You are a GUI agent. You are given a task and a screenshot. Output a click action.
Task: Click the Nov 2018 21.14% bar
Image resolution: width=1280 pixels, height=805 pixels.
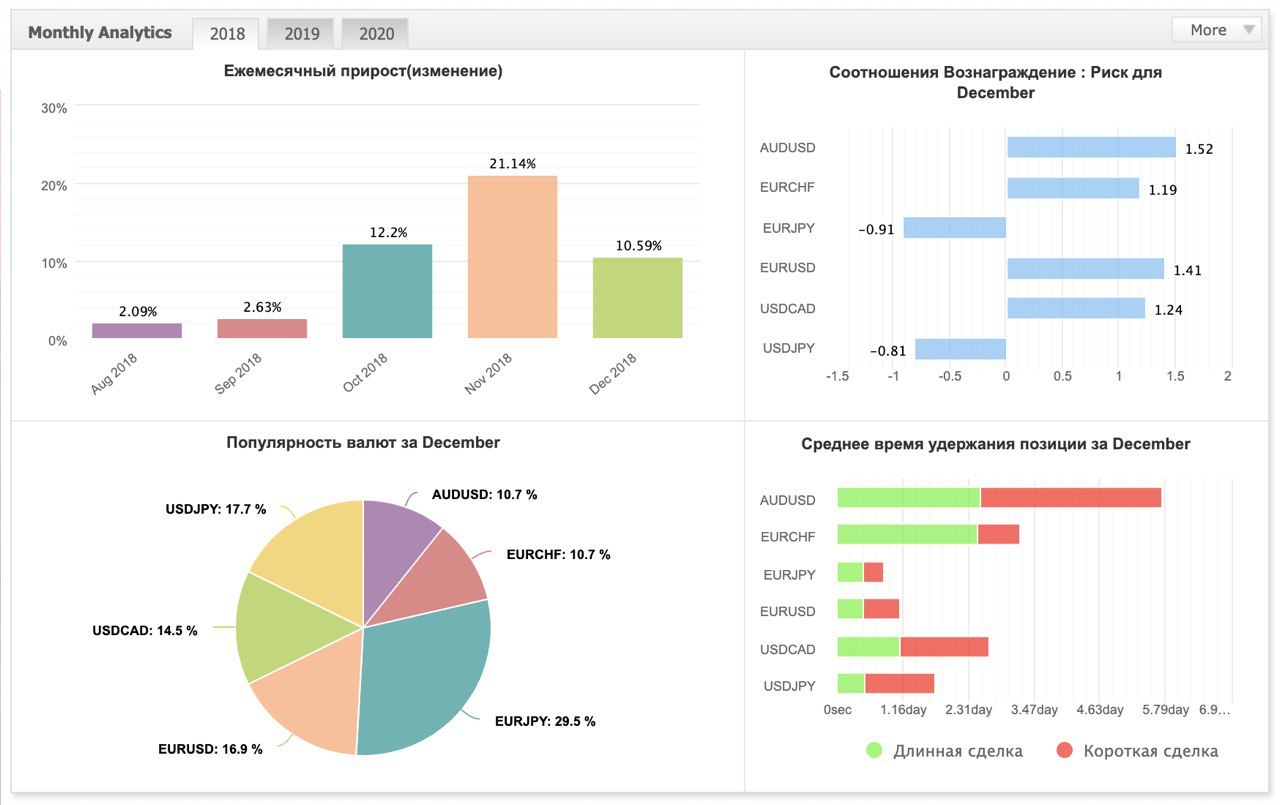tap(512, 257)
